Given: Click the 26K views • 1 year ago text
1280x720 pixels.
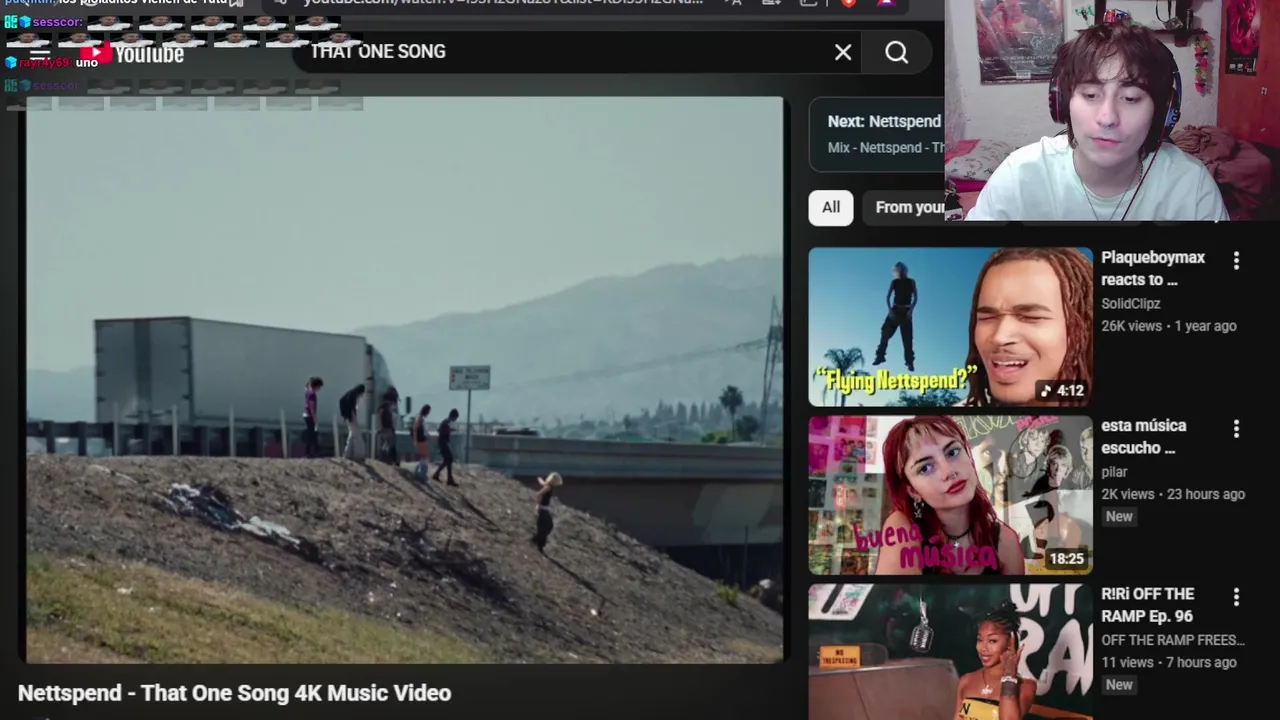Looking at the screenshot, I should point(1169,325).
